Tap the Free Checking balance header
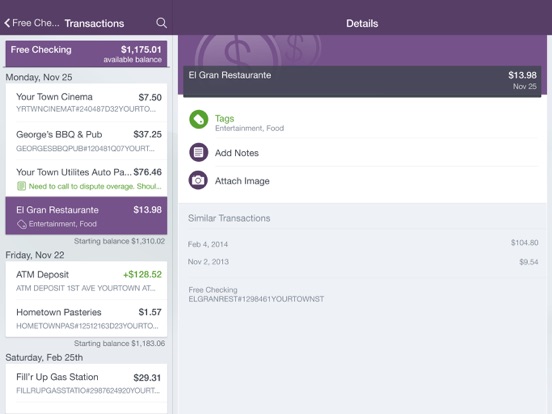Image resolution: width=552 pixels, height=414 pixels. point(86,54)
